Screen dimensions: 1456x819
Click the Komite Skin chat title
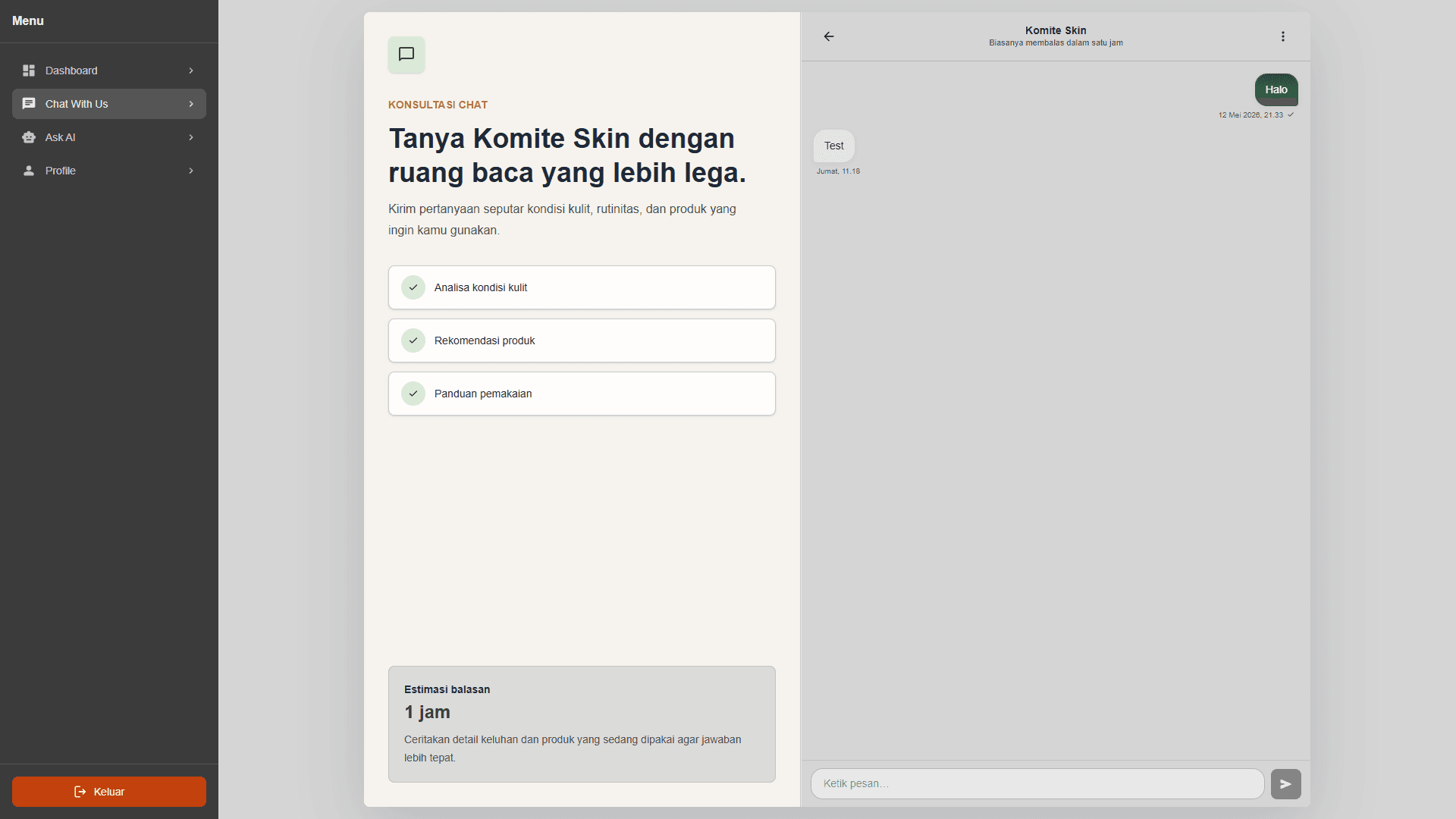[1056, 30]
